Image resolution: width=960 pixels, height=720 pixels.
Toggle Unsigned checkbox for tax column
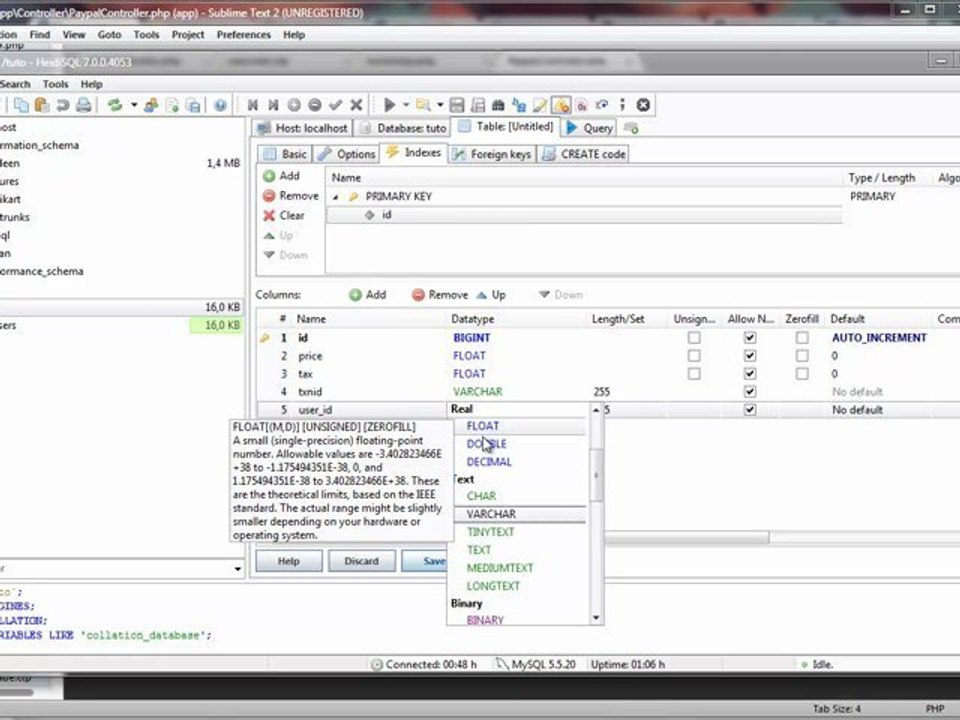[x=694, y=373]
